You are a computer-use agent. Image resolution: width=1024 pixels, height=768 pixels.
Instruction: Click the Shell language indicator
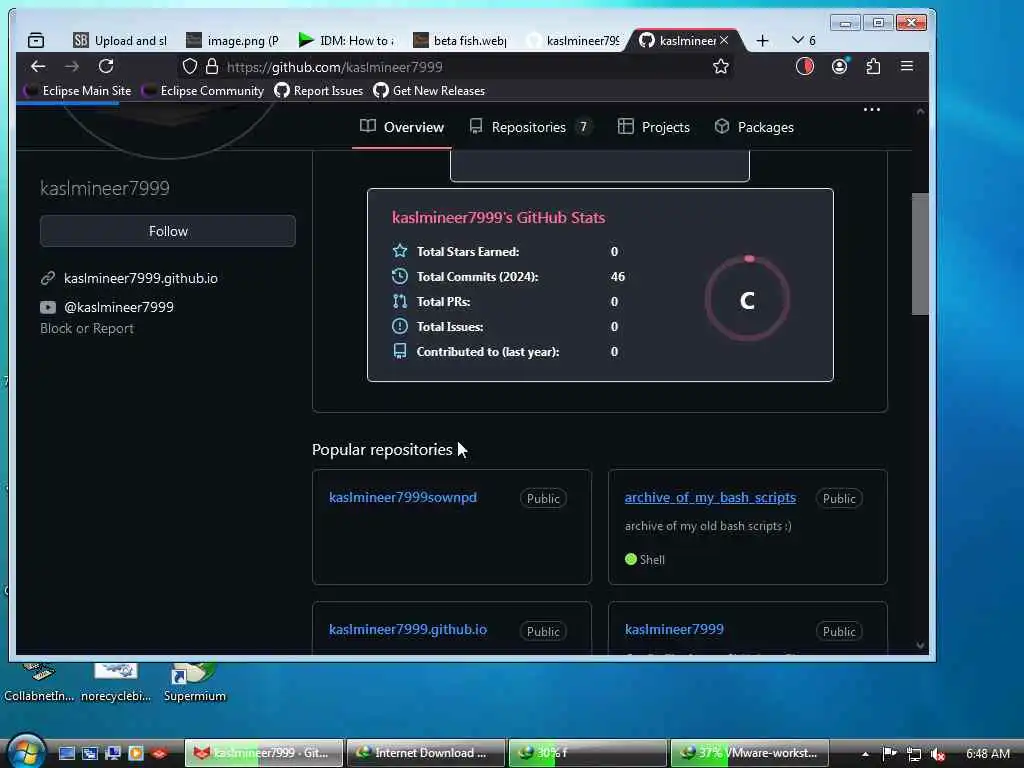pos(645,560)
